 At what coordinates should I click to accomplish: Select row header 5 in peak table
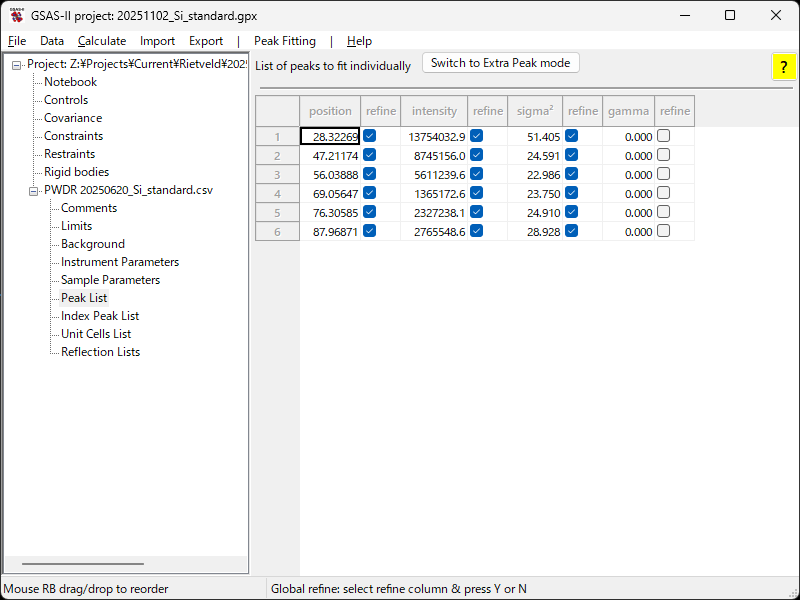click(277, 213)
